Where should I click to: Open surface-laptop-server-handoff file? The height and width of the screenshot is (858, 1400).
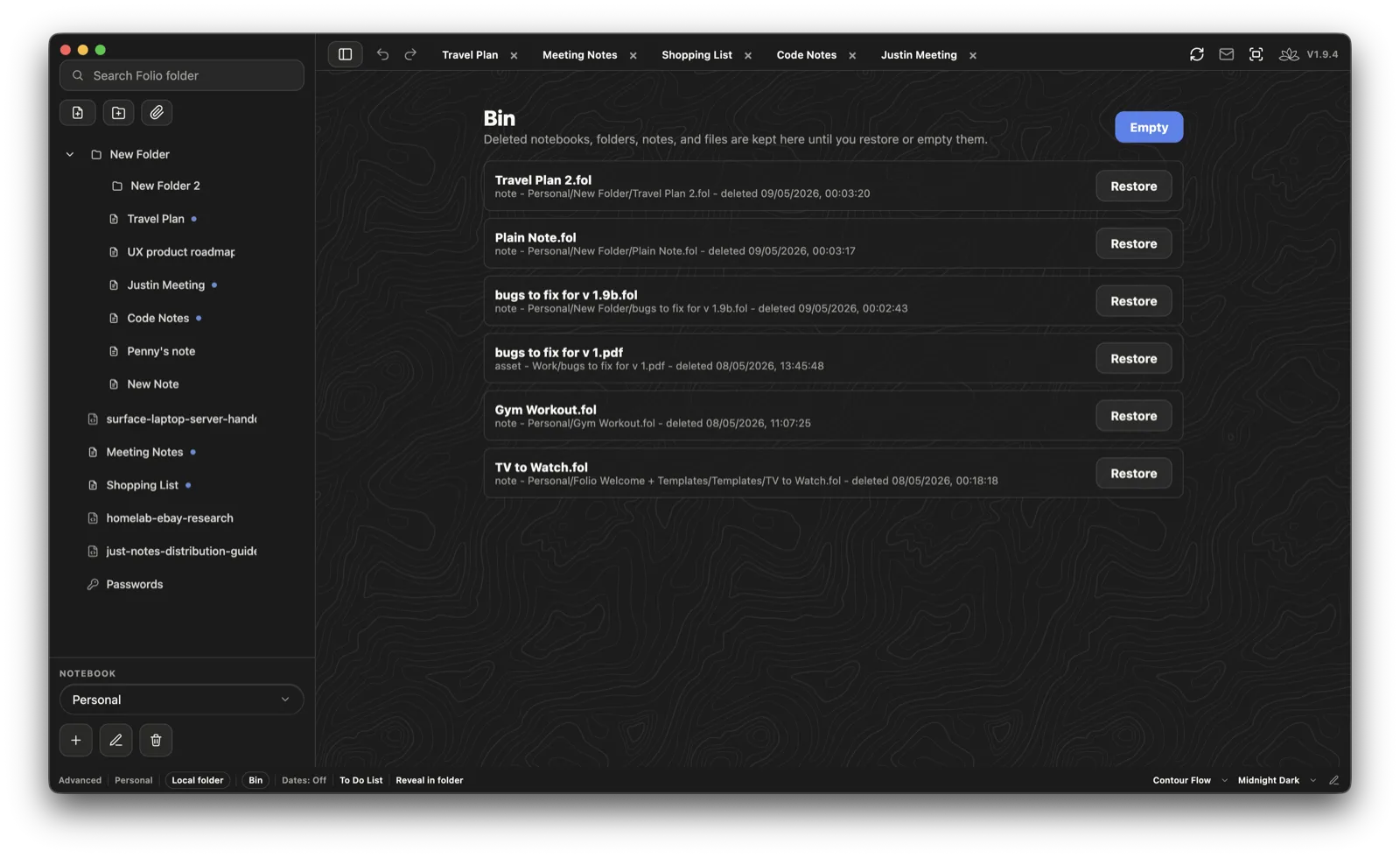pos(181,418)
